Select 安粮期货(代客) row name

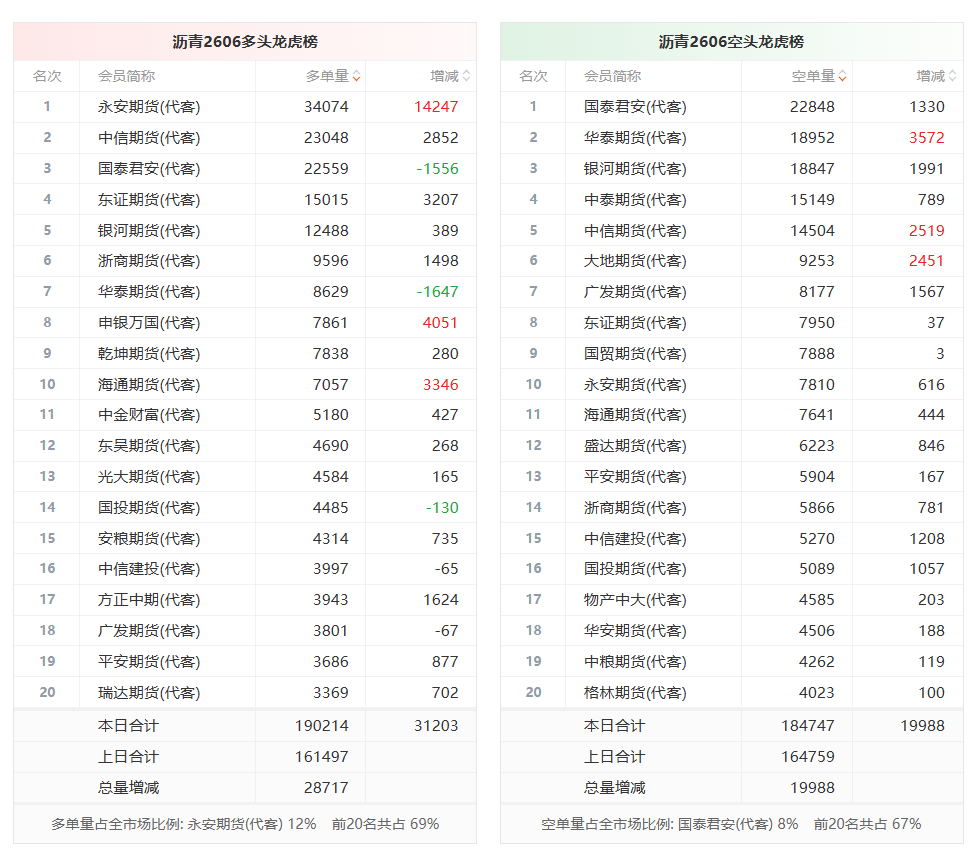tap(149, 539)
